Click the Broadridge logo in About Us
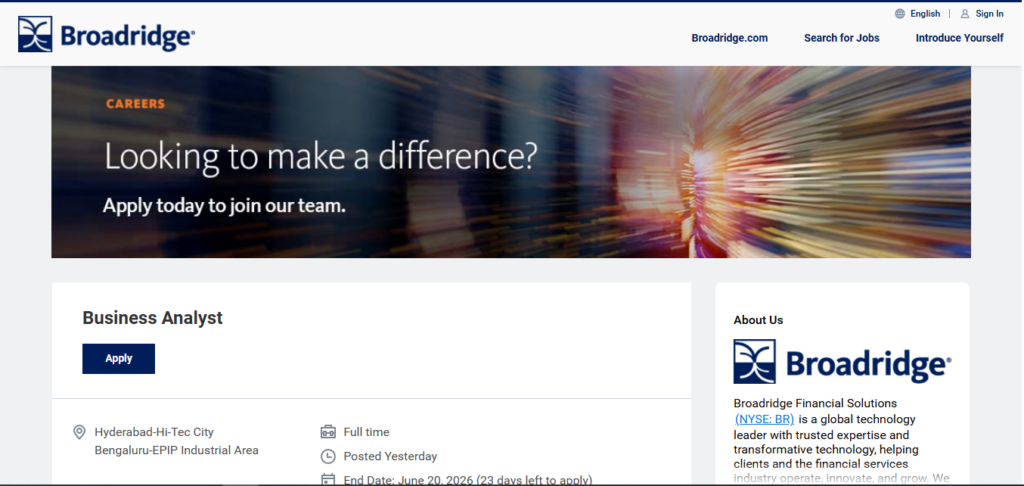The width and height of the screenshot is (1024, 486). click(842, 361)
